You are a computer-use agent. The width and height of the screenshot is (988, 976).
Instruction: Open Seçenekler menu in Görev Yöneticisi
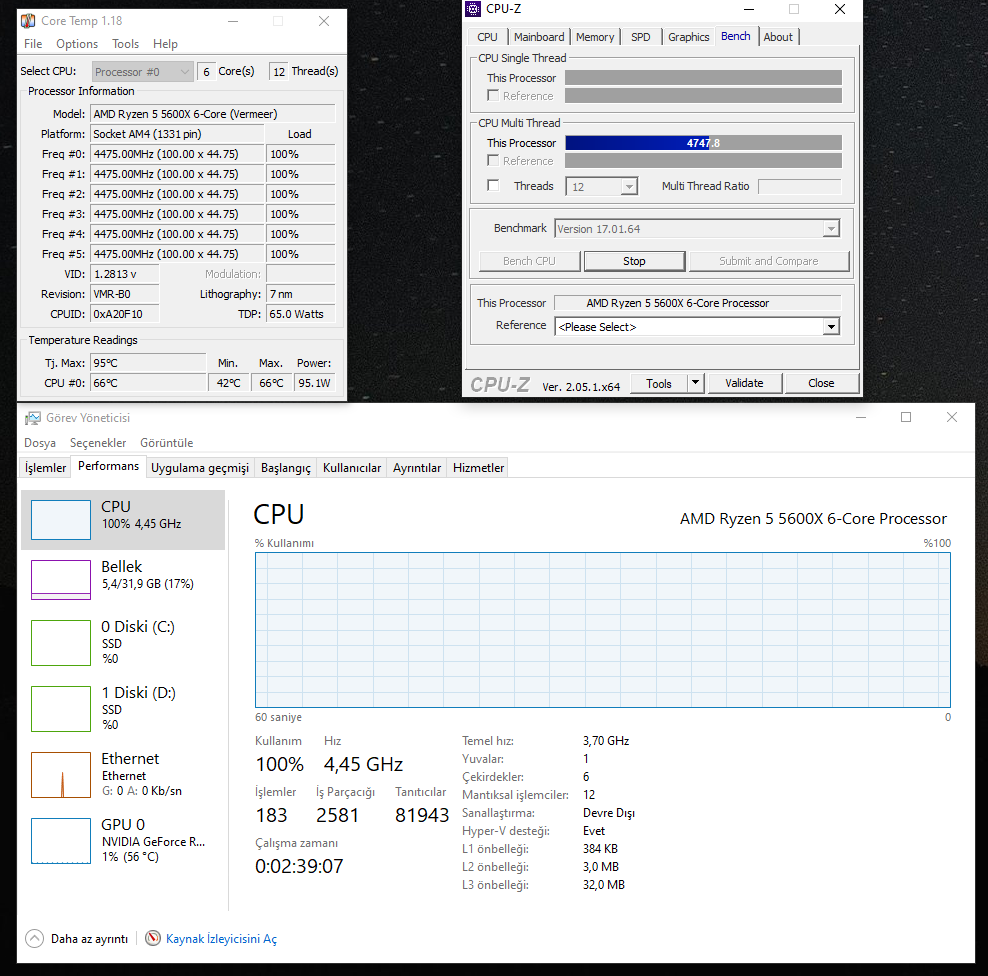pyautogui.click(x=98, y=442)
